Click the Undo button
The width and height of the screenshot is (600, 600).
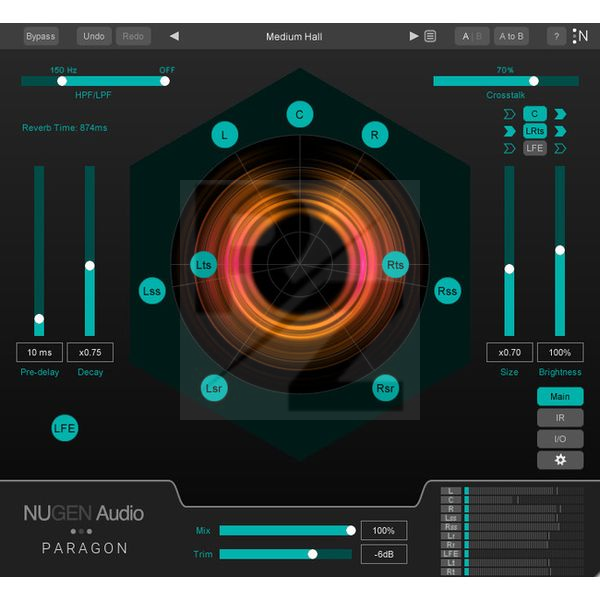pyautogui.click(x=94, y=36)
